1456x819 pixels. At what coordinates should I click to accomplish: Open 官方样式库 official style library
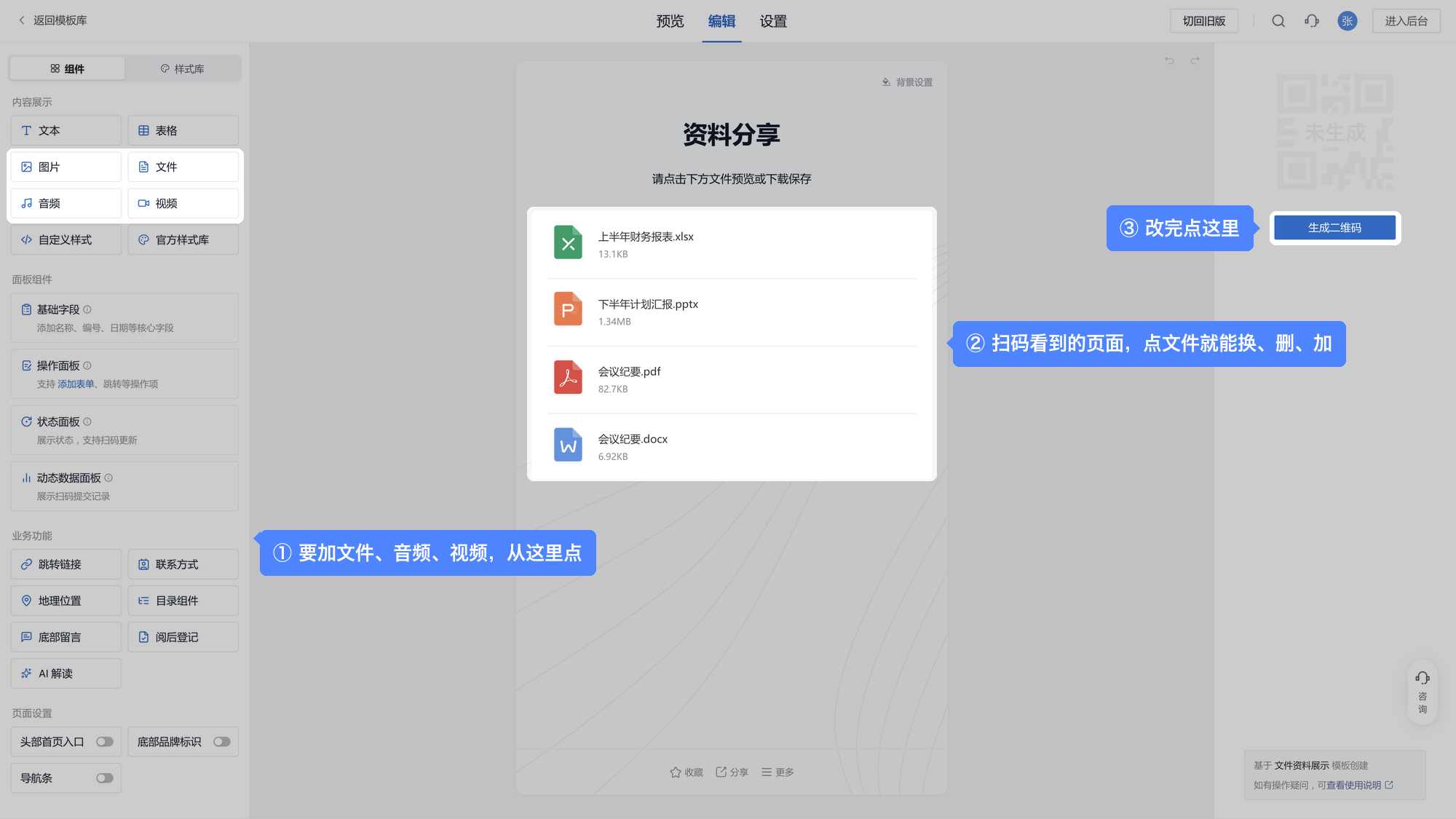(183, 240)
